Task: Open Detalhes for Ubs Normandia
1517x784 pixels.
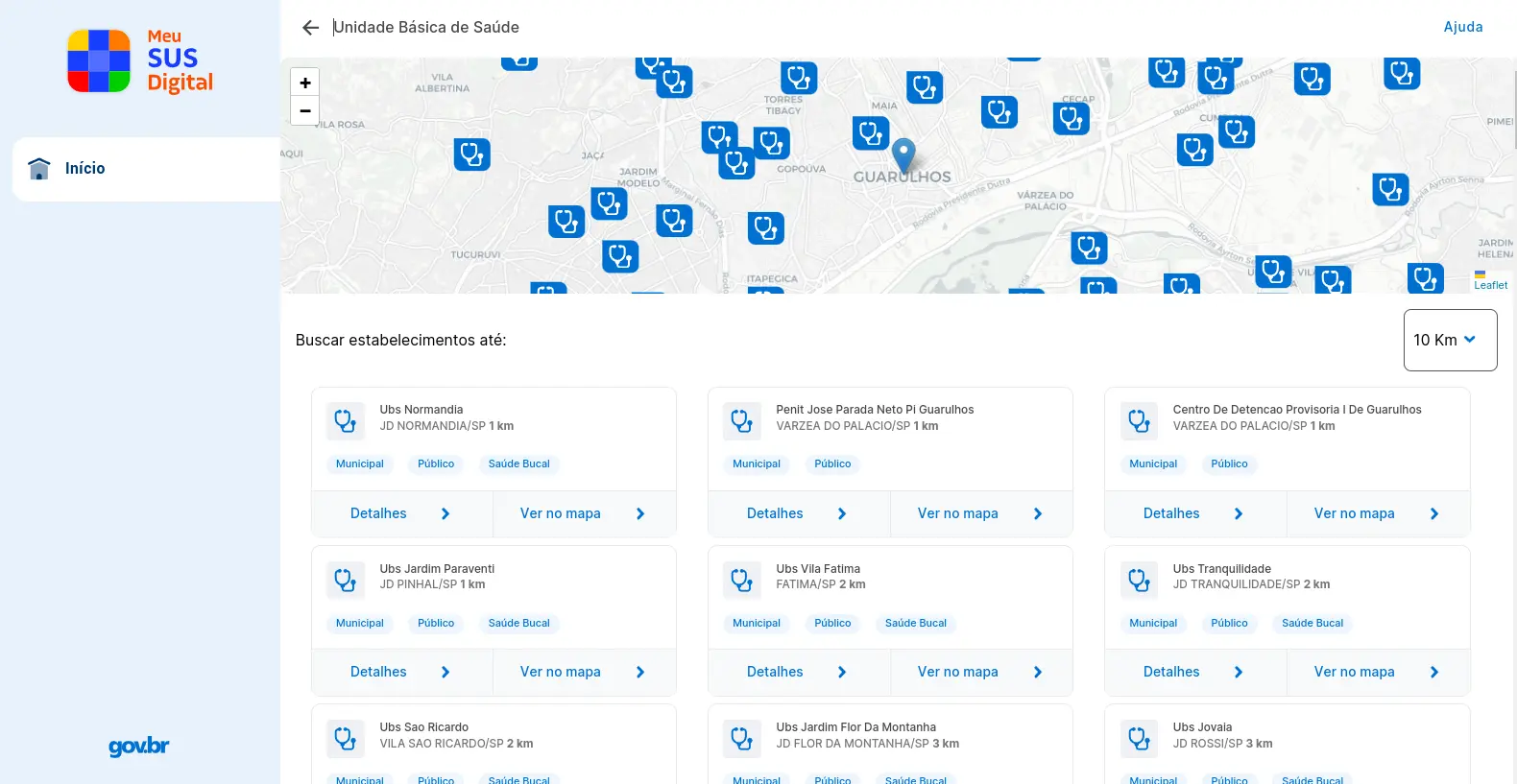Action: click(x=401, y=513)
